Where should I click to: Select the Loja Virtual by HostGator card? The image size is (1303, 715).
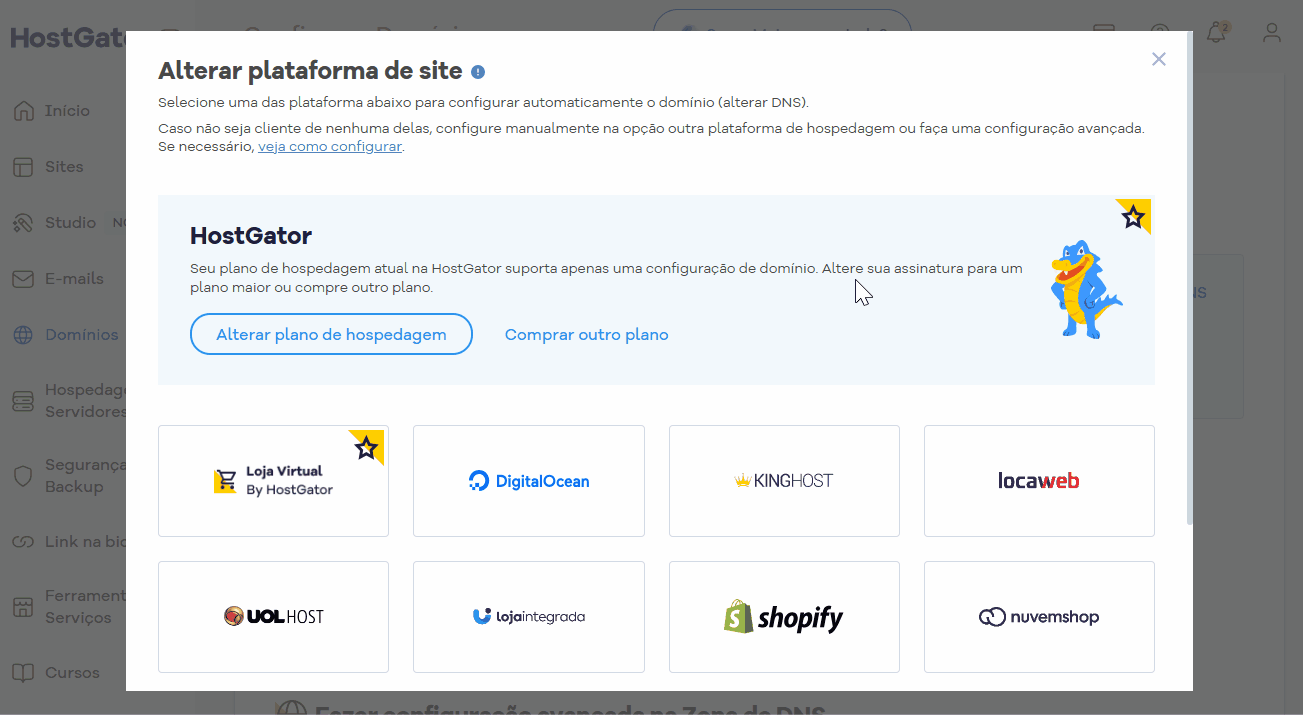tap(273, 481)
